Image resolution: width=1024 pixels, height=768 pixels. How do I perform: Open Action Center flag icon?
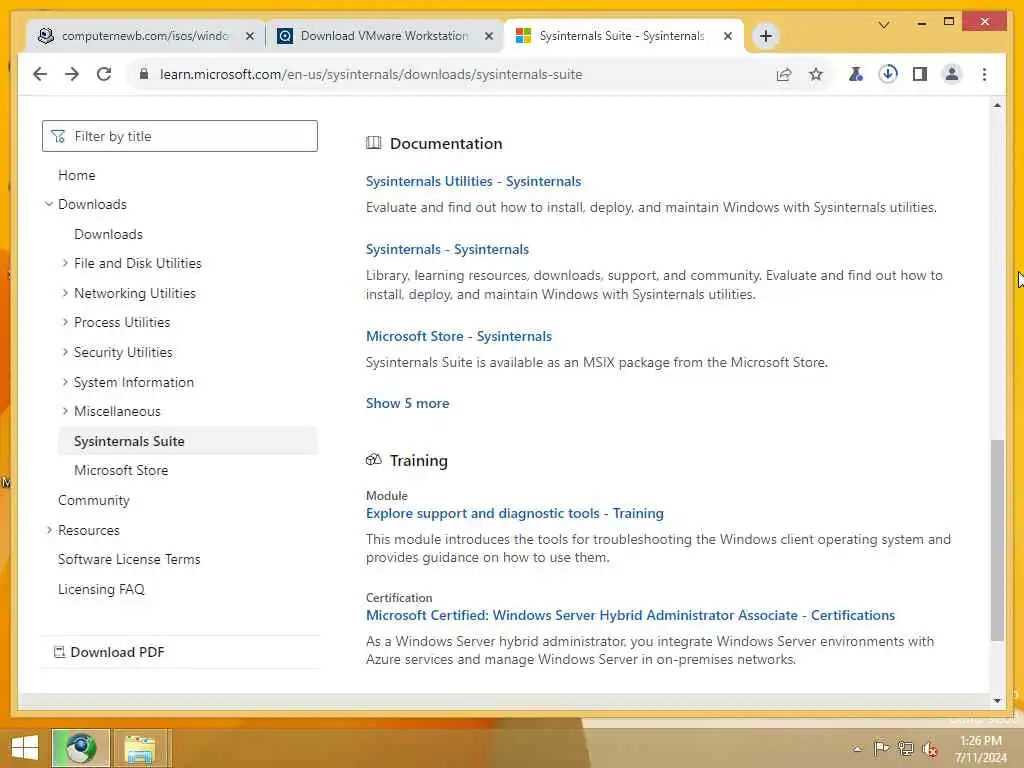(x=881, y=748)
